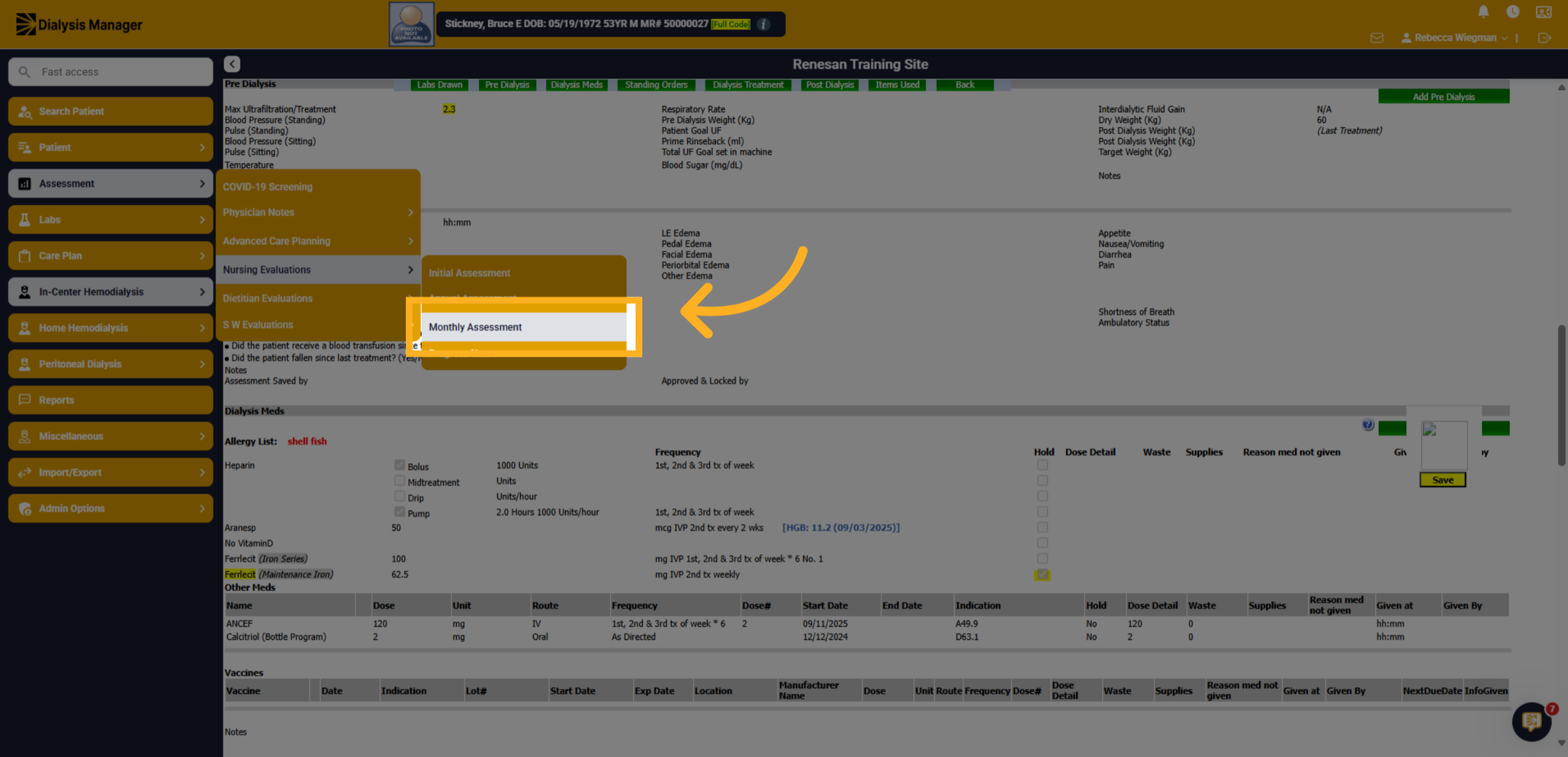Click the patient photo thumbnail
Viewport: 1568px width, 757px height.
412,24
